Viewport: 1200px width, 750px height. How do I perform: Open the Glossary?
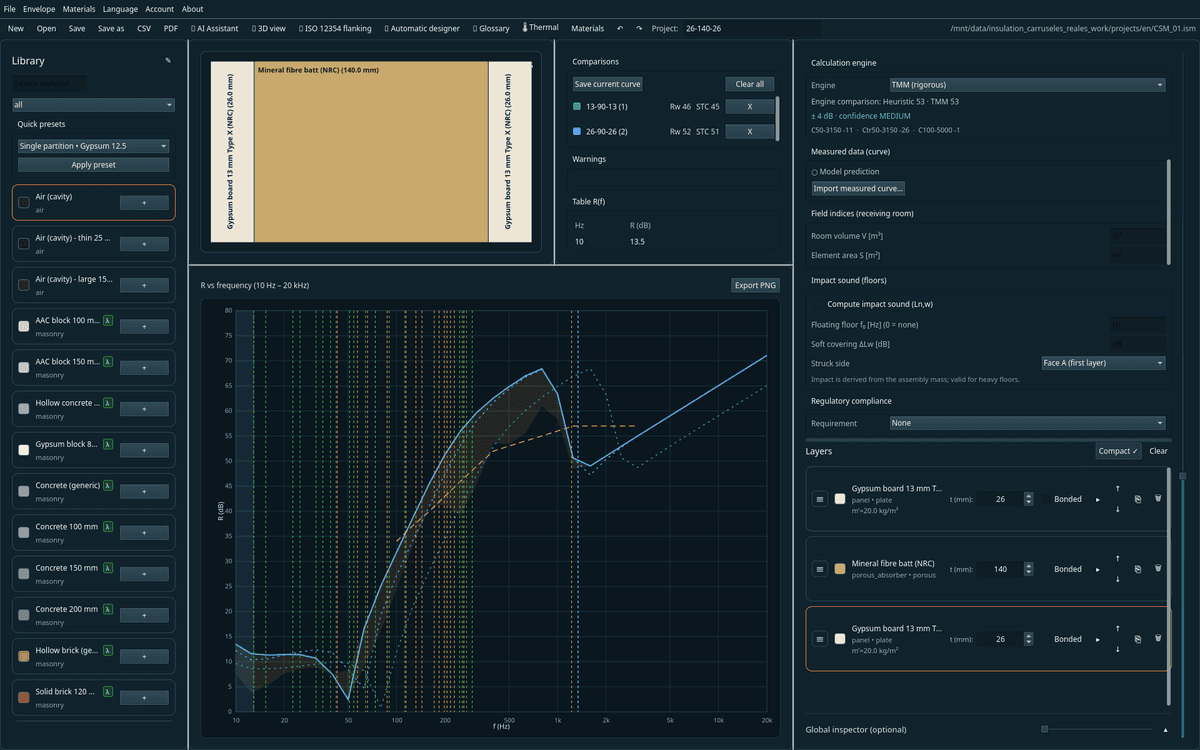(x=490, y=28)
